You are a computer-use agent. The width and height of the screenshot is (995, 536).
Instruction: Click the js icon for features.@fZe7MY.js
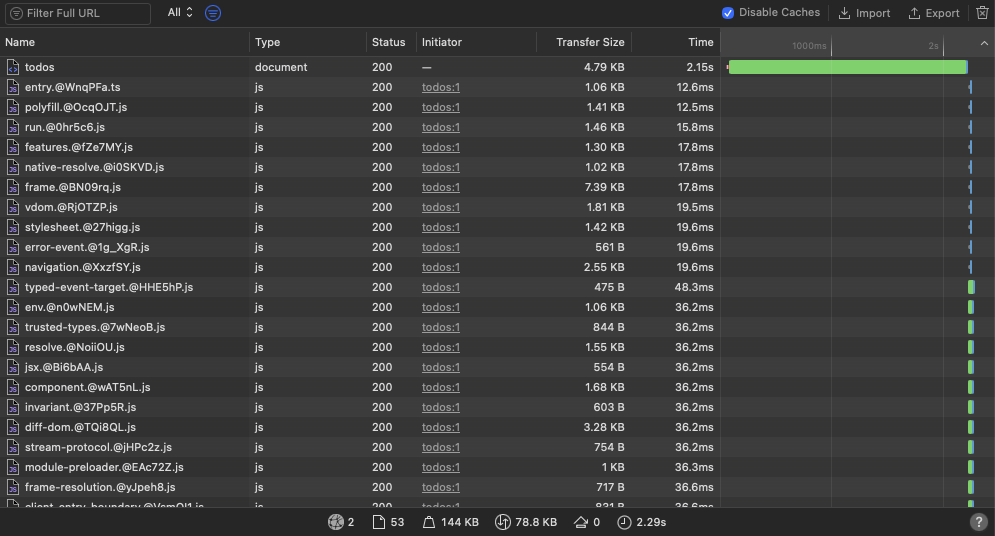(x=13, y=147)
